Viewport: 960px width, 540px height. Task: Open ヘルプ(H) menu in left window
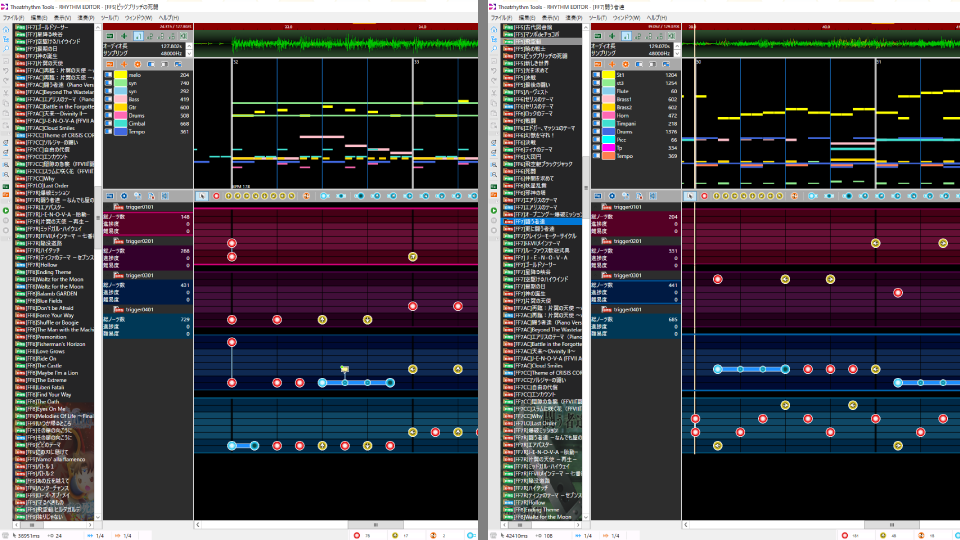pyautogui.click(x=169, y=18)
